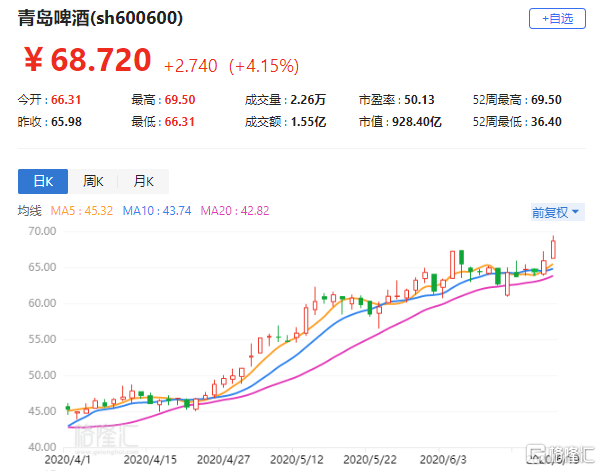This screenshot has height=471, width=601.
Task: Click the 2020/4/27 date label
Action: point(223,460)
